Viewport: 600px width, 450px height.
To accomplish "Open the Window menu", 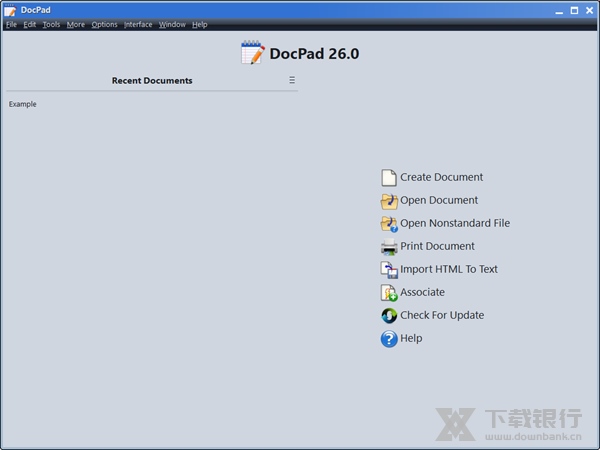I will click(x=172, y=25).
